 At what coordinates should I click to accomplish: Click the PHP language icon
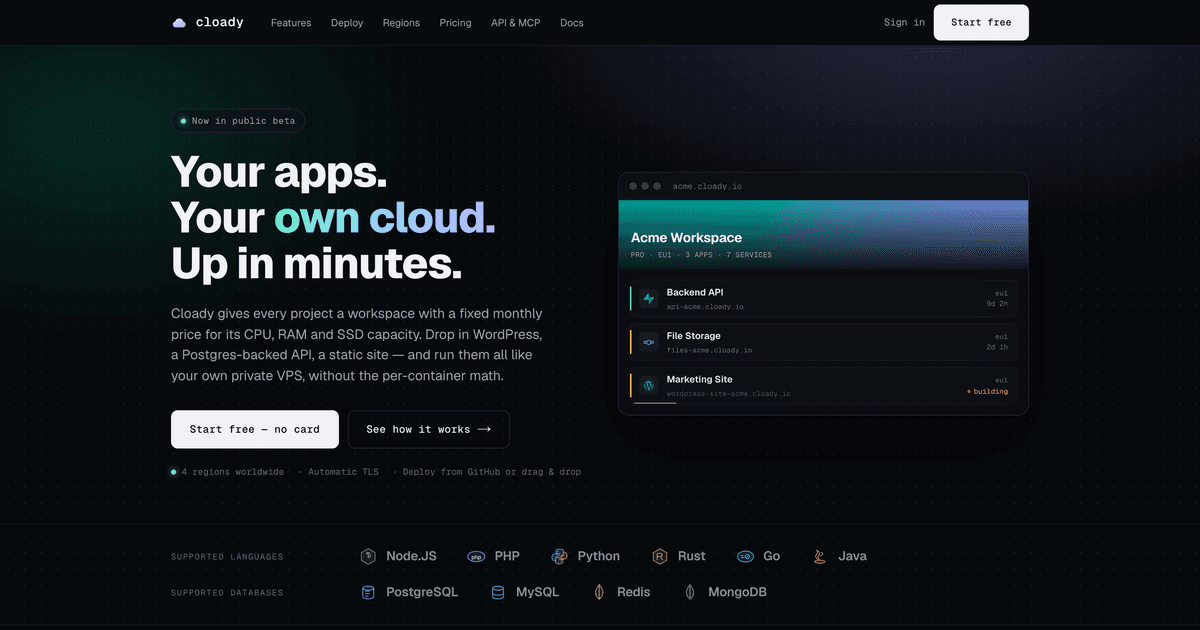(476, 556)
